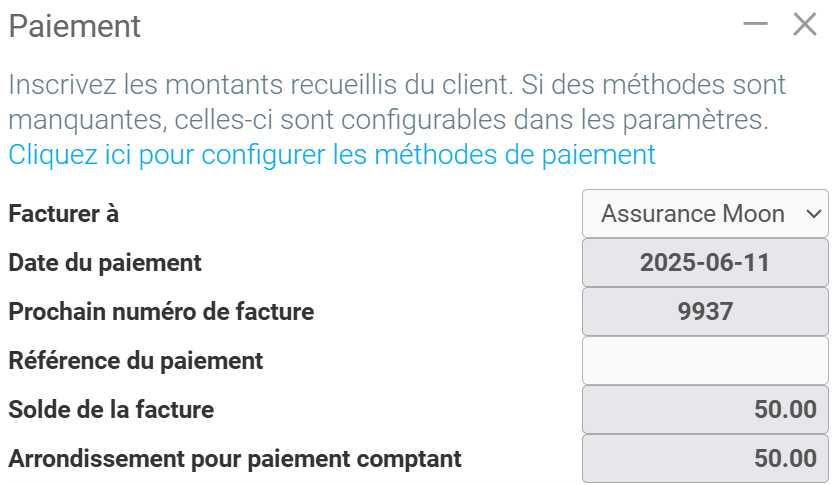Click the Référence du paiement label
Image resolution: width=837 pixels, height=485 pixels.
pos(136,360)
